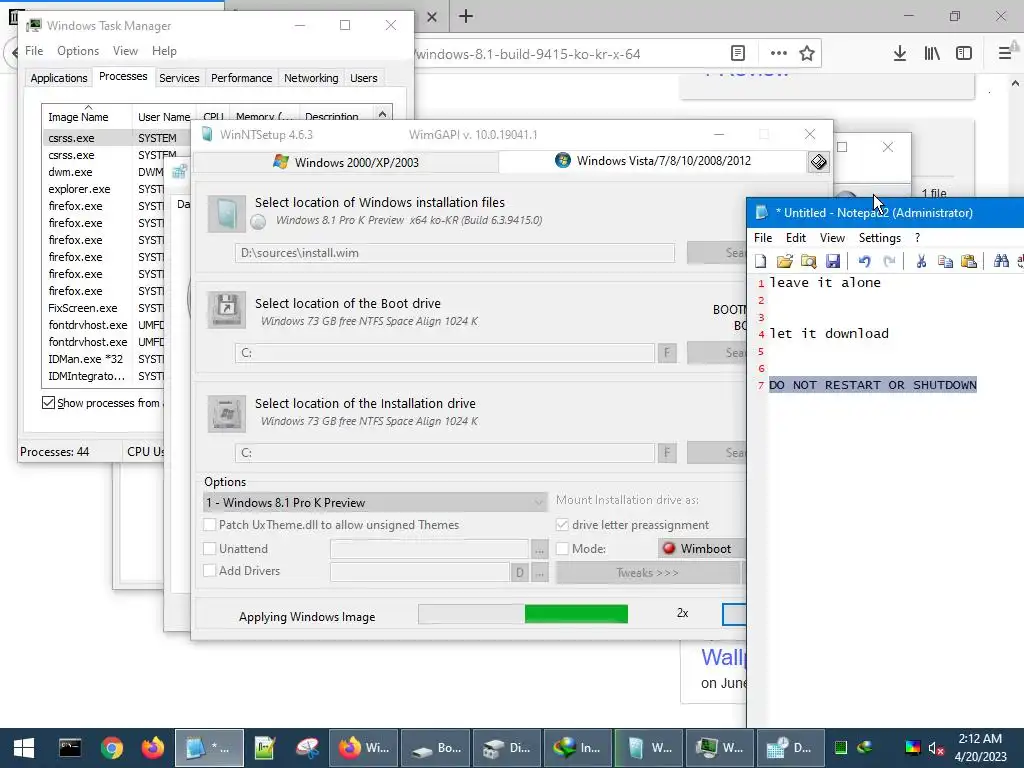Click the disk icon right of WinNTSetup tabs
The height and width of the screenshot is (768, 1024).
[x=818, y=161]
